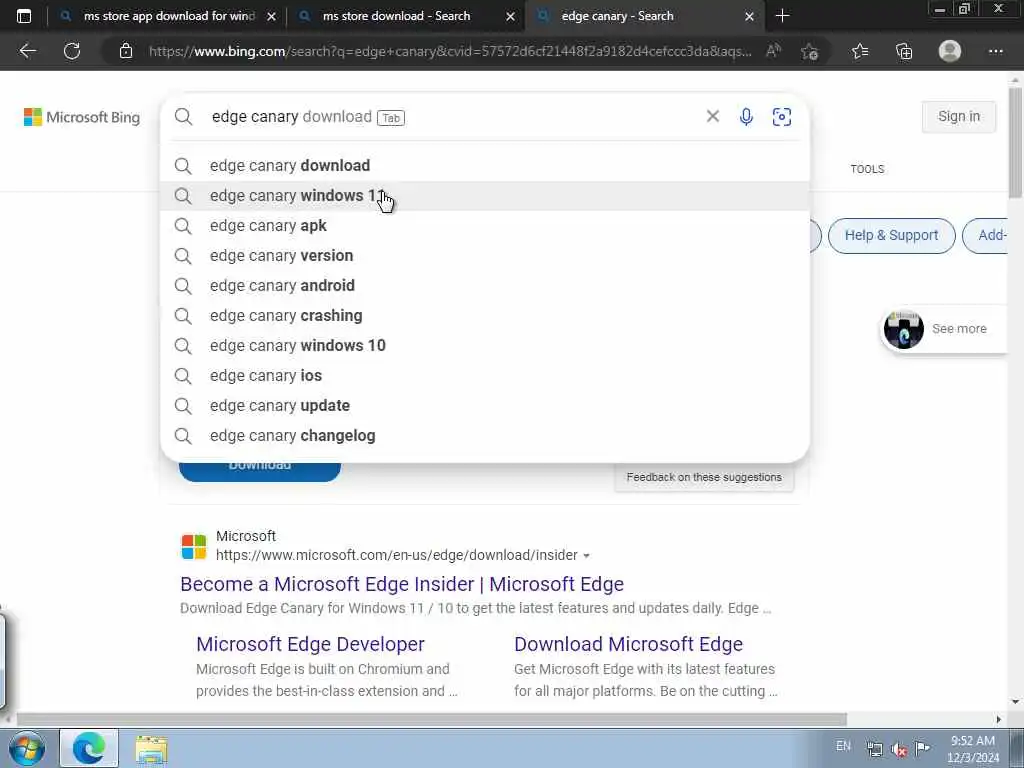Clear the Bing search box text
Viewport: 1024px width, 768px height.
pos(712,116)
